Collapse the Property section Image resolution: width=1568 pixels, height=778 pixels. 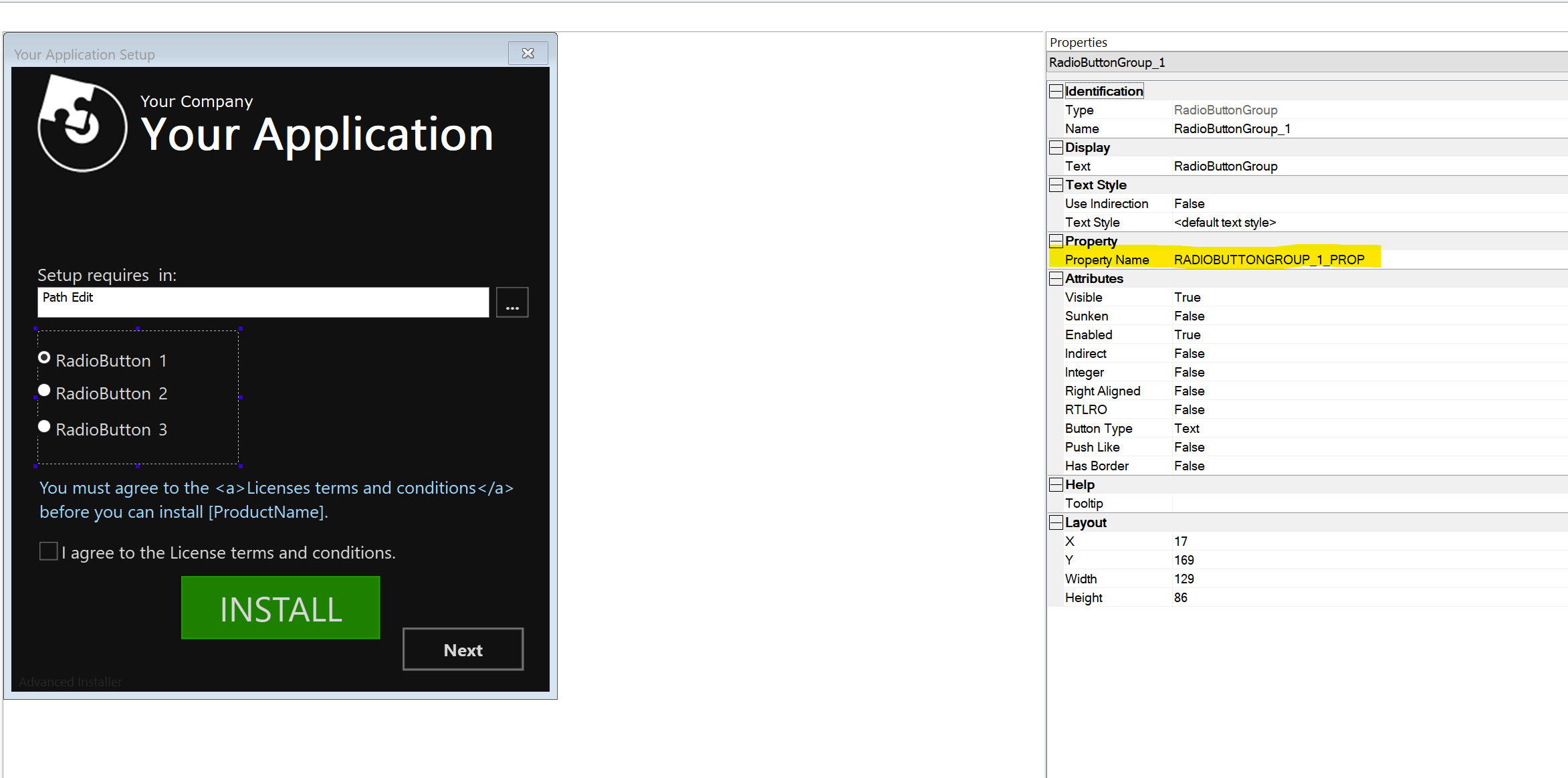[x=1056, y=241]
